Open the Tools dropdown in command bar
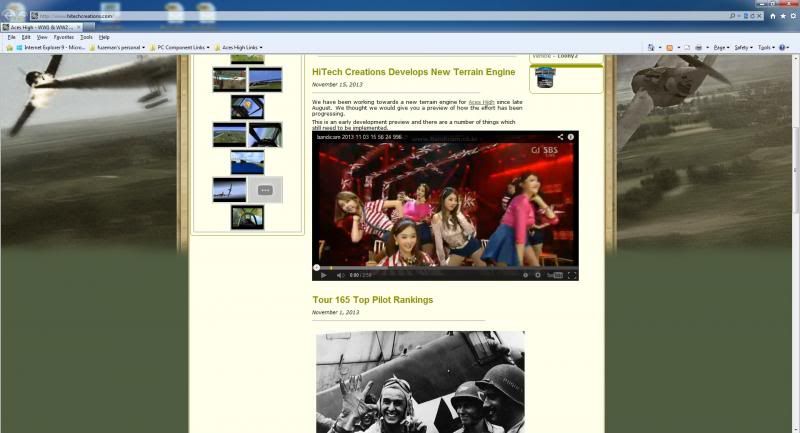The image size is (800, 433). coord(766,47)
